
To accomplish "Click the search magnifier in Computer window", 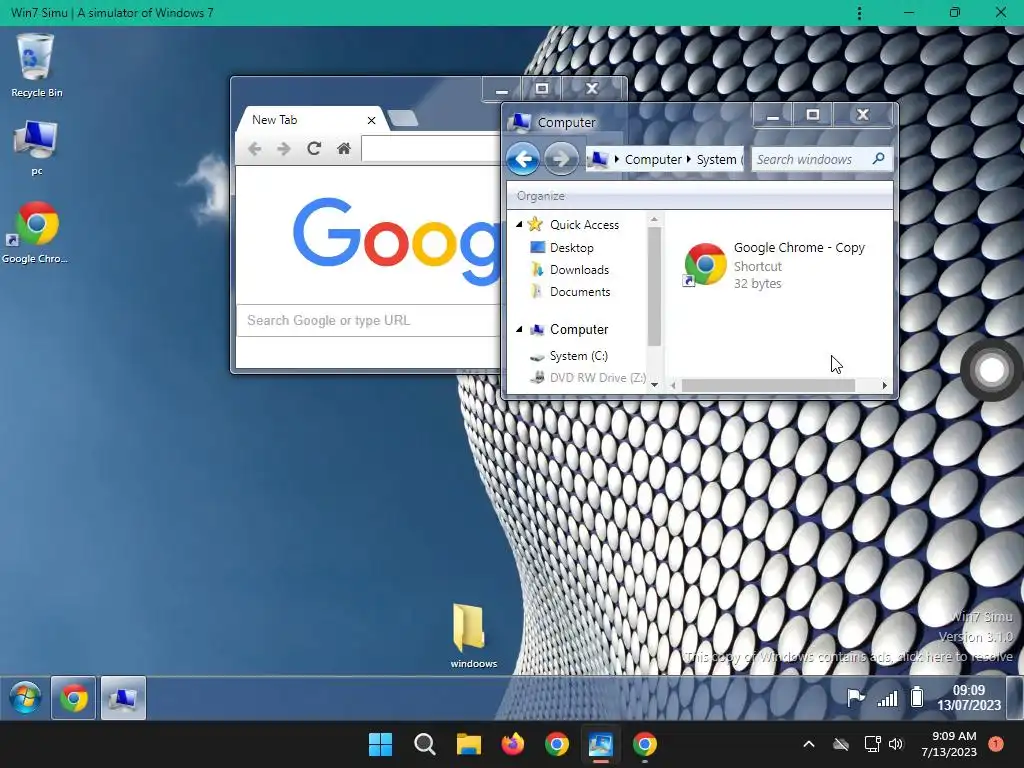I will [x=879, y=159].
